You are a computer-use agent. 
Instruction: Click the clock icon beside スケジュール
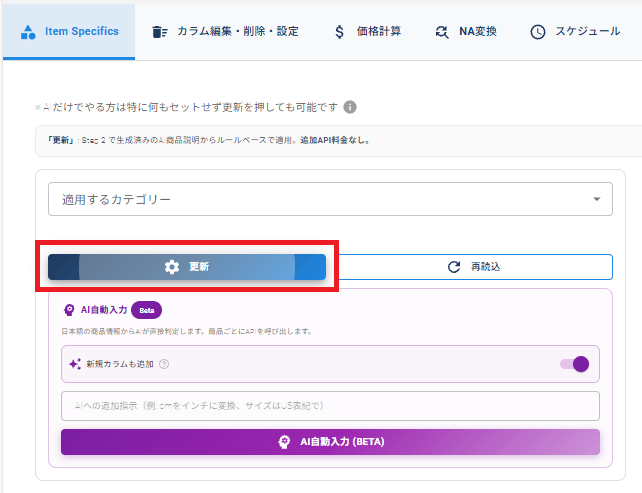click(538, 31)
